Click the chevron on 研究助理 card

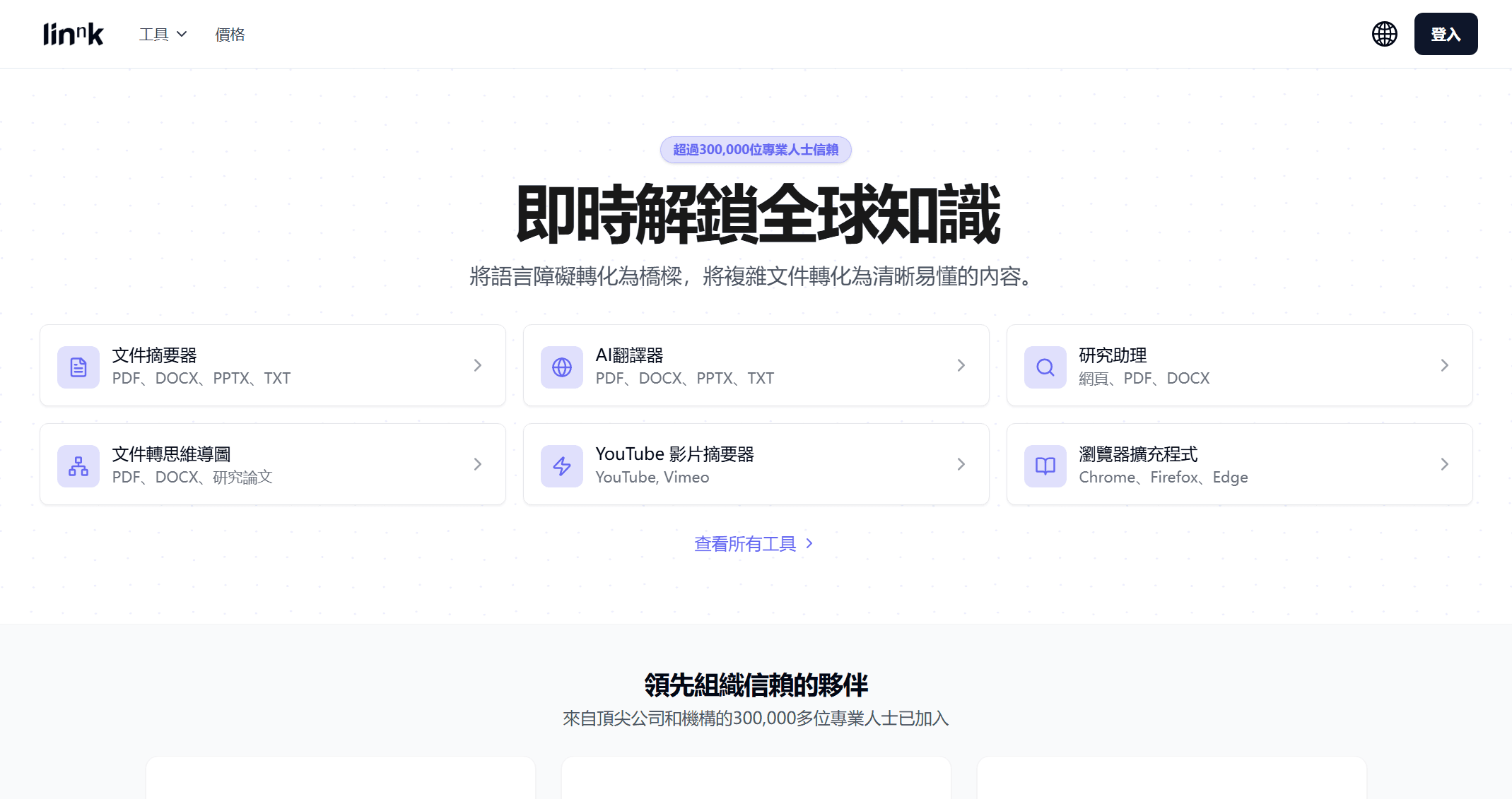point(1444,365)
